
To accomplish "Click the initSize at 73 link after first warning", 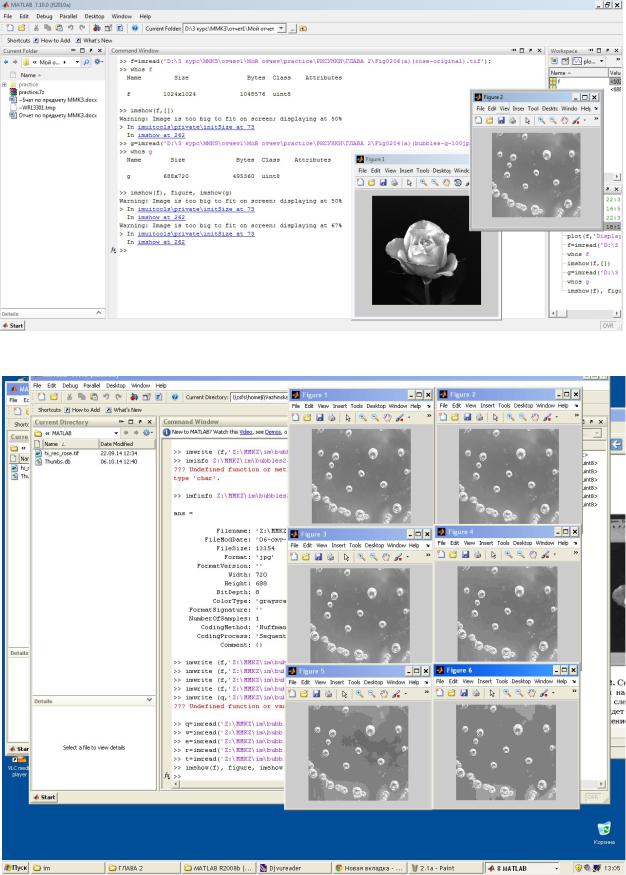I will pyautogui.click(x=196, y=127).
